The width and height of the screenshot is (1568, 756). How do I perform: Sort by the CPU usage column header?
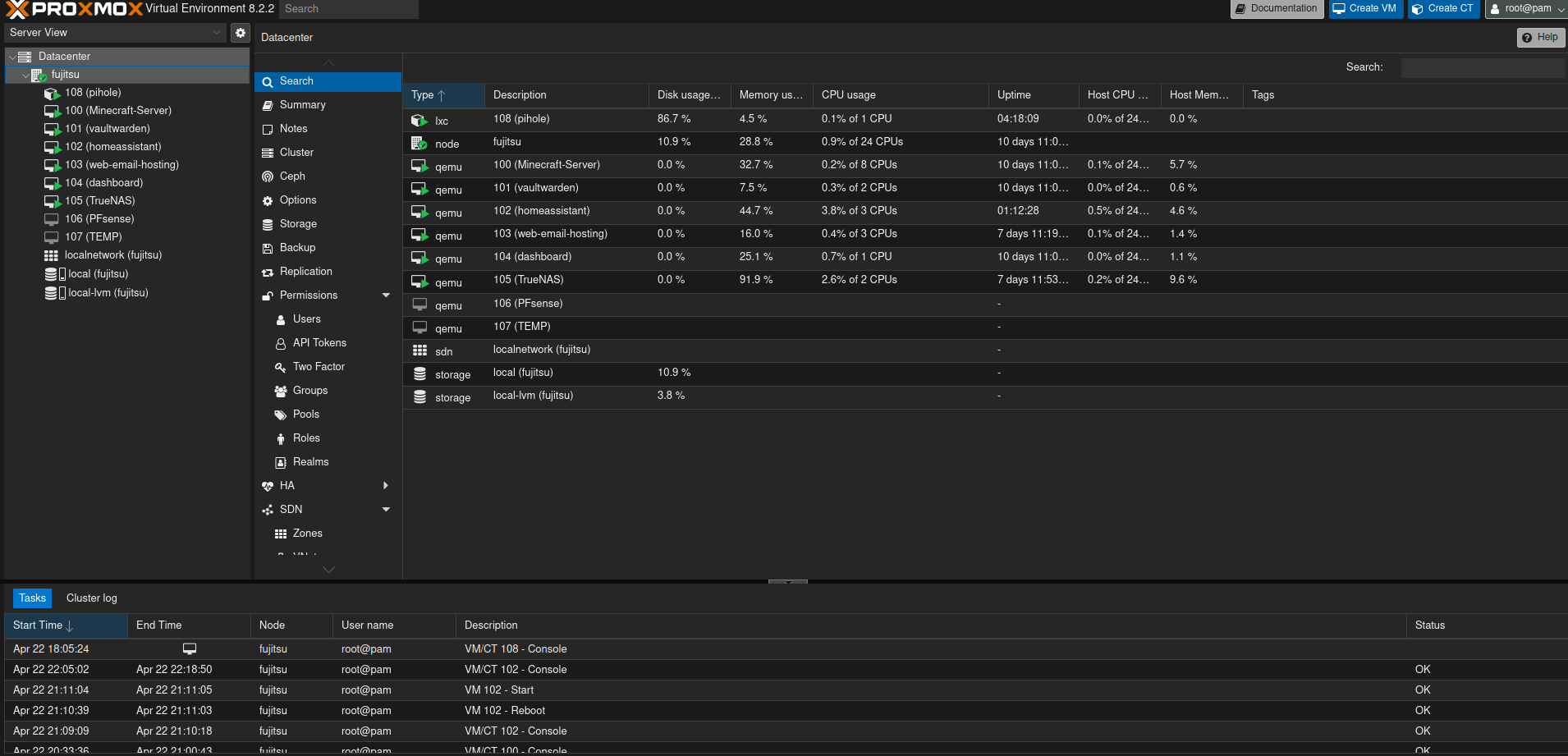901,95
